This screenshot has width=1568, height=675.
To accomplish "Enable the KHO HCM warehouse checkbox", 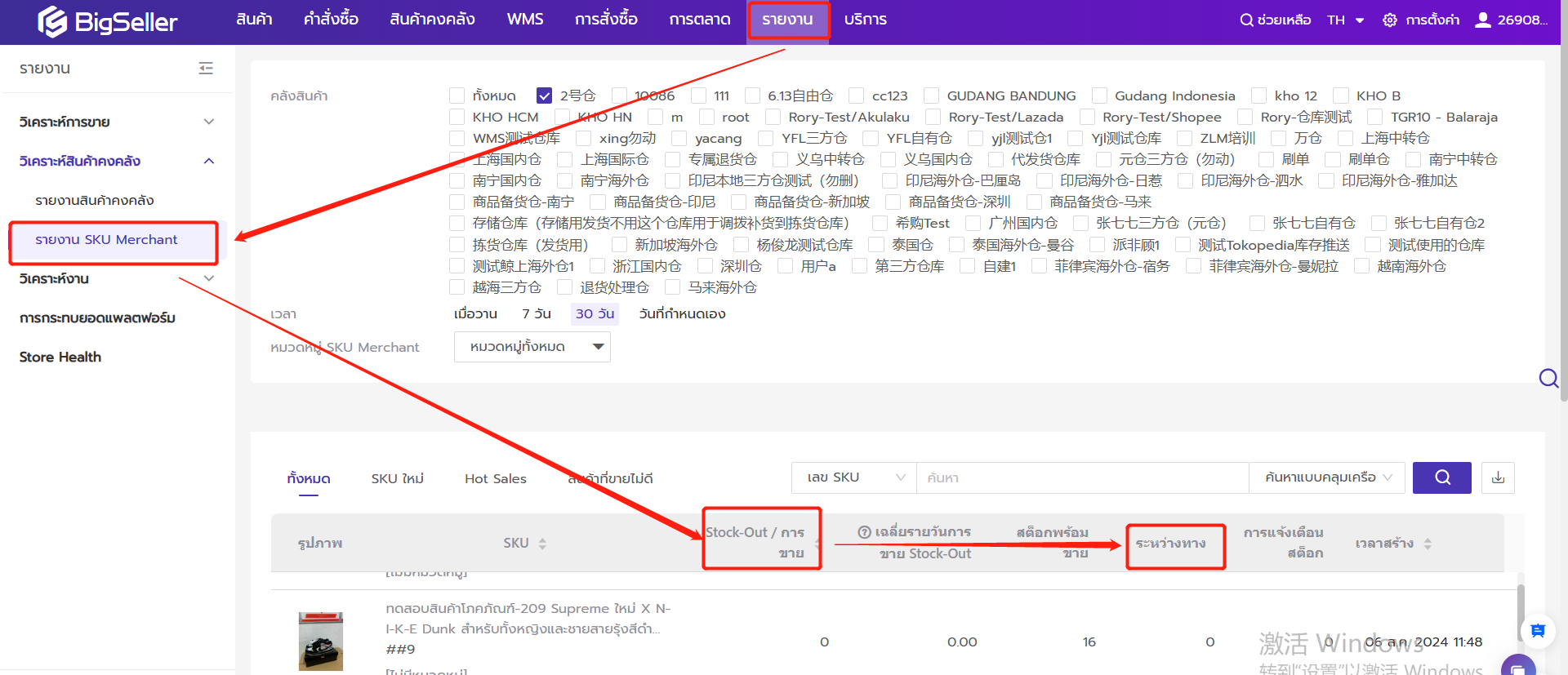I will tap(457, 118).
